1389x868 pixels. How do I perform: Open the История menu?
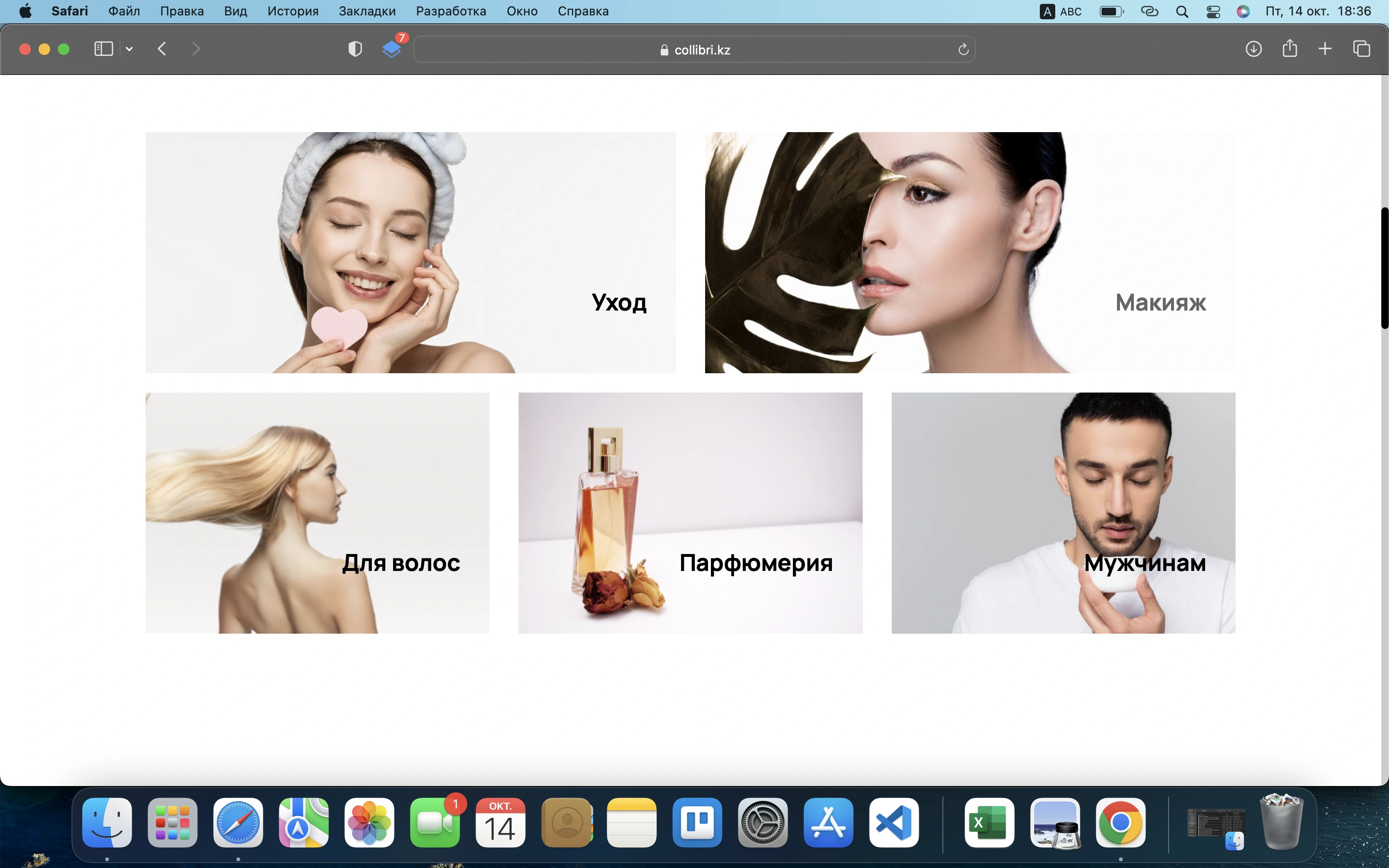(x=293, y=12)
